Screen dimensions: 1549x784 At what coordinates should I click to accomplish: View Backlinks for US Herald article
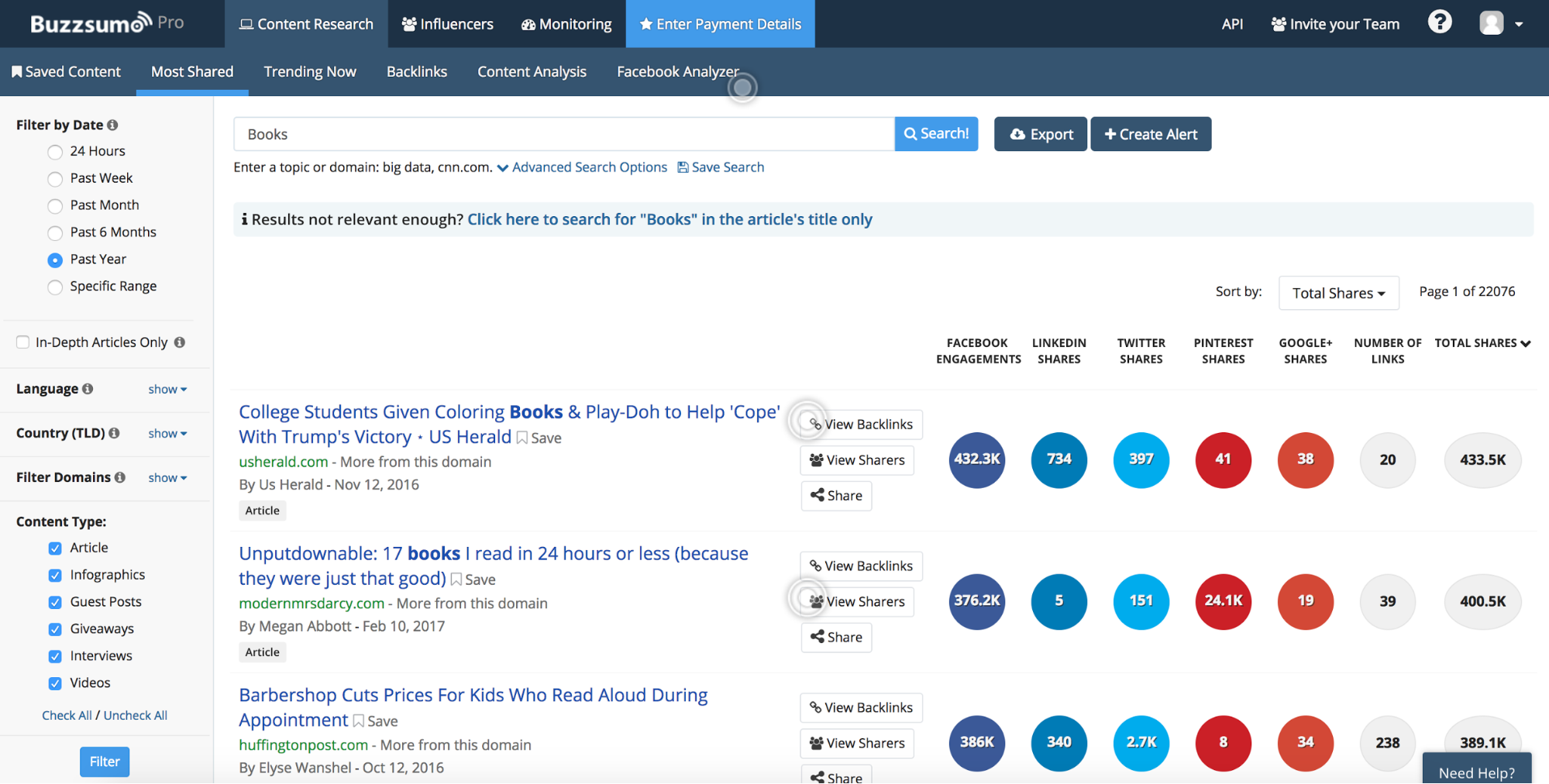pos(861,425)
